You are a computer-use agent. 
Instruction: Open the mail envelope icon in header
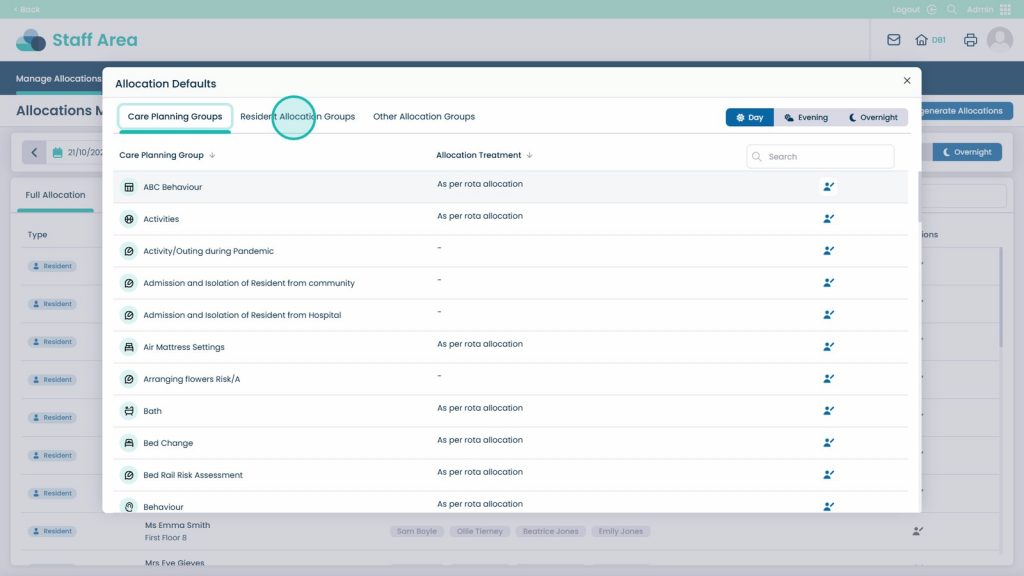[893, 40]
